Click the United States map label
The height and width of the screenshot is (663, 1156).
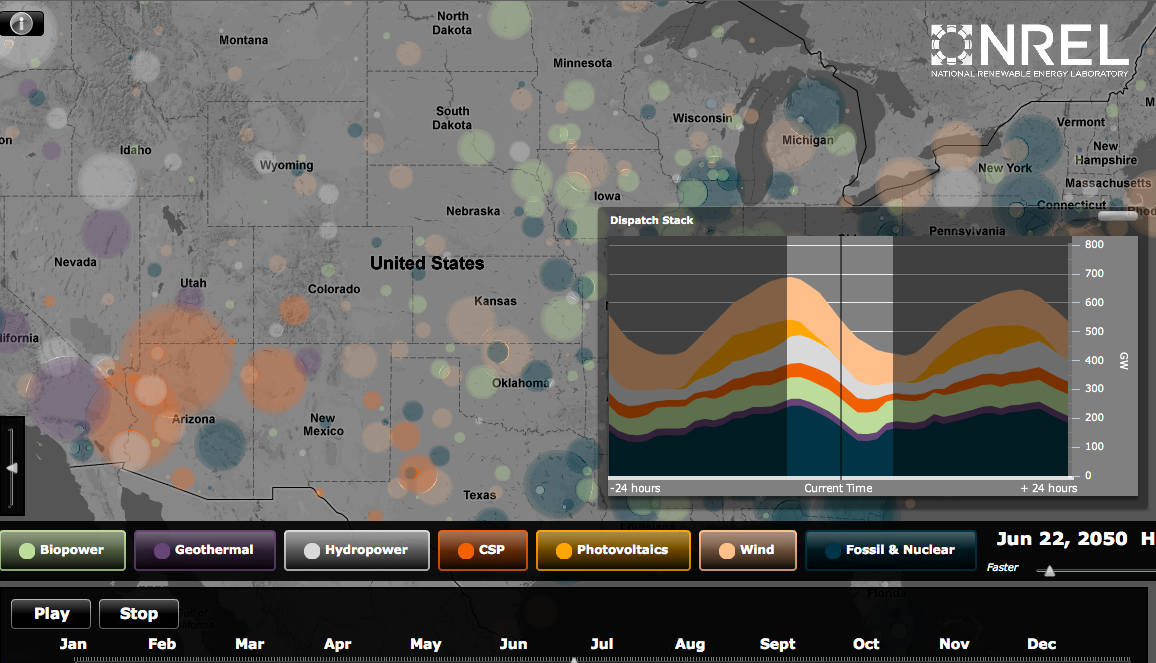[x=427, y=263]
